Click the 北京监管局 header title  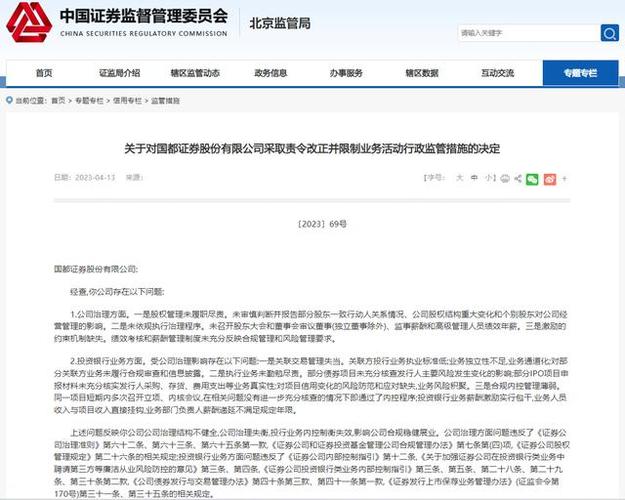(280, 23)
